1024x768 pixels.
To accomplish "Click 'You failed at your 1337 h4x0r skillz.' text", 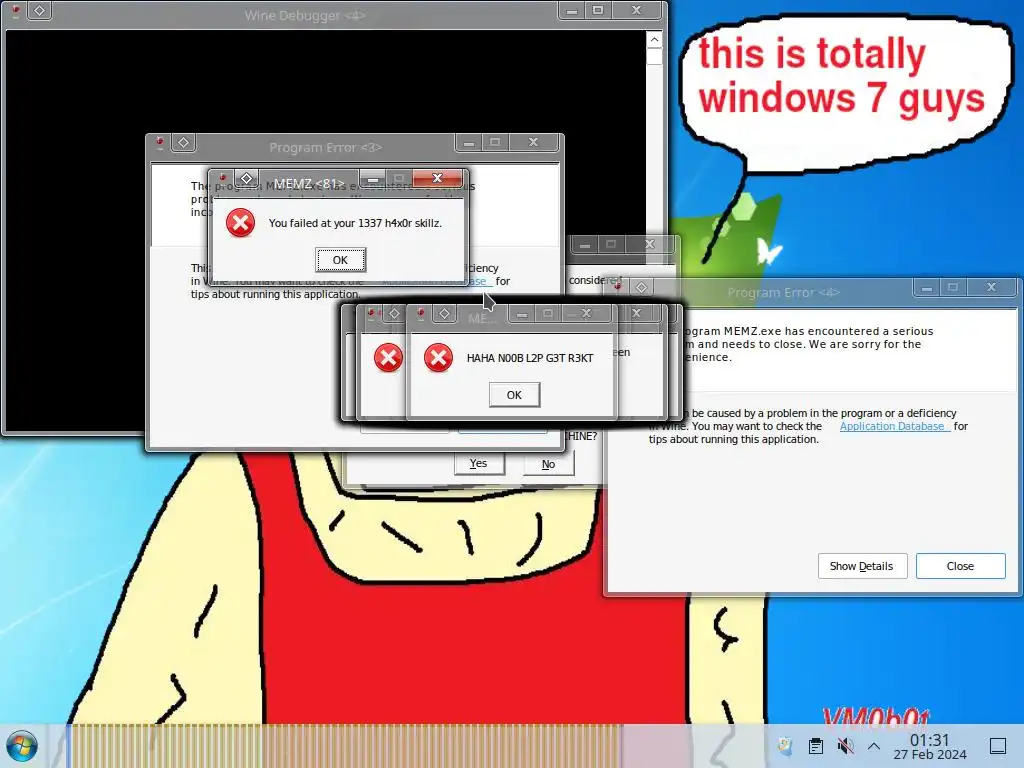I will coord(355,223).
